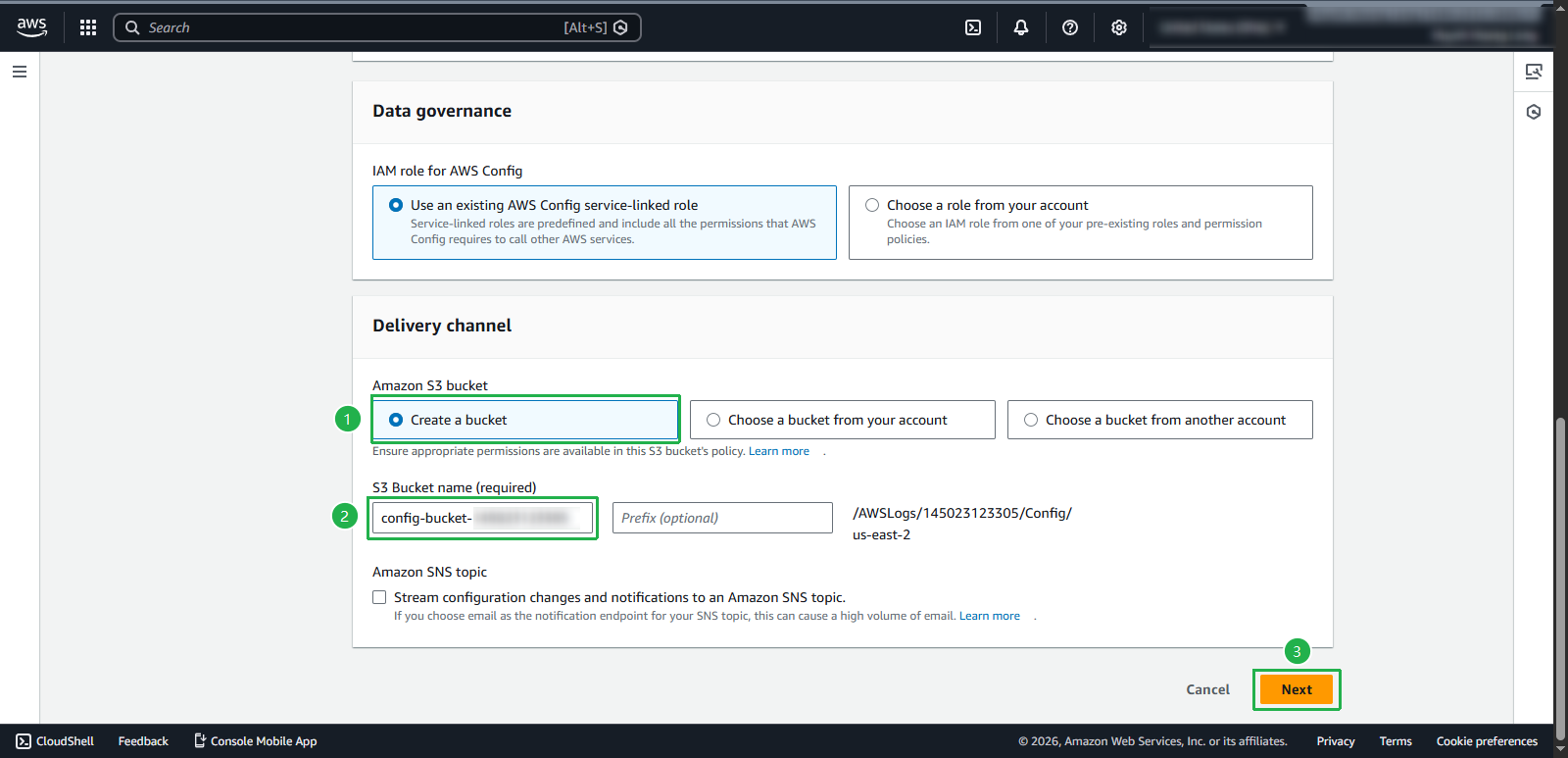Click the Prefix optional input field
This screenshot has height=758, width=1568.
722,518
